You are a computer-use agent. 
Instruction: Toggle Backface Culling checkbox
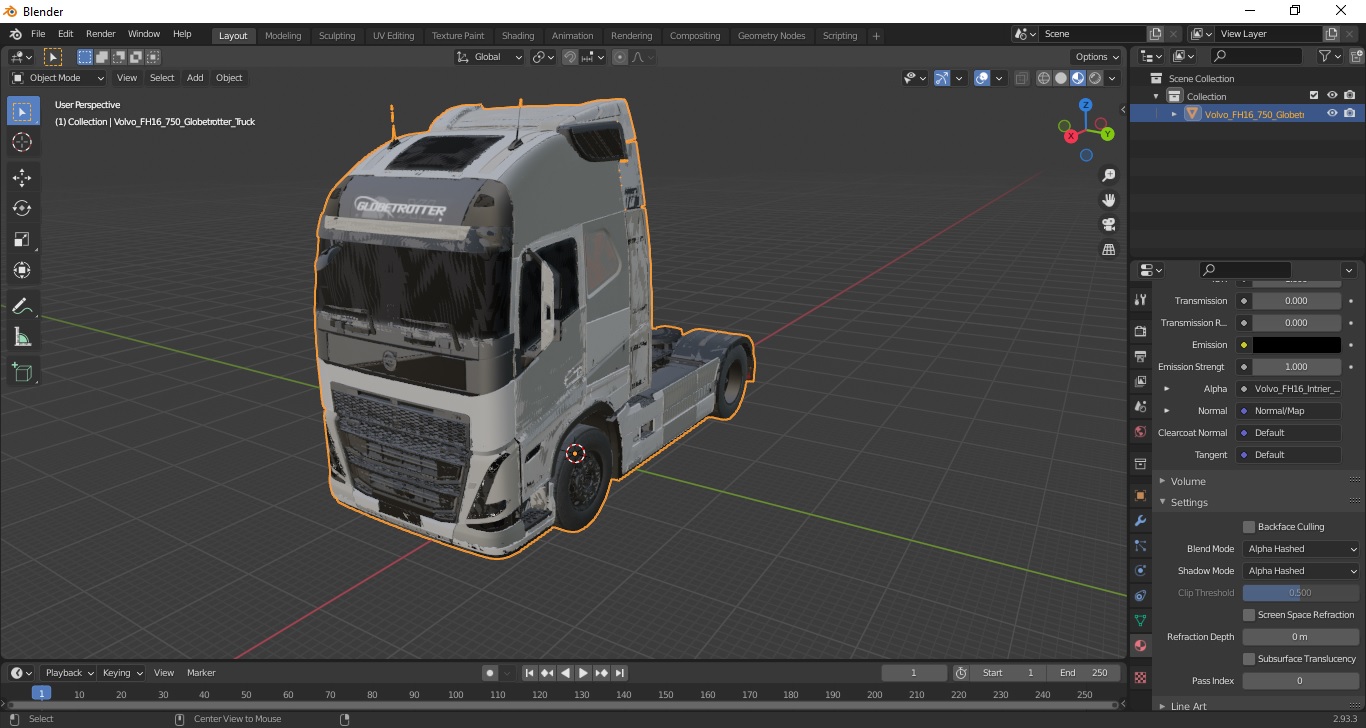pos(1249,527)
